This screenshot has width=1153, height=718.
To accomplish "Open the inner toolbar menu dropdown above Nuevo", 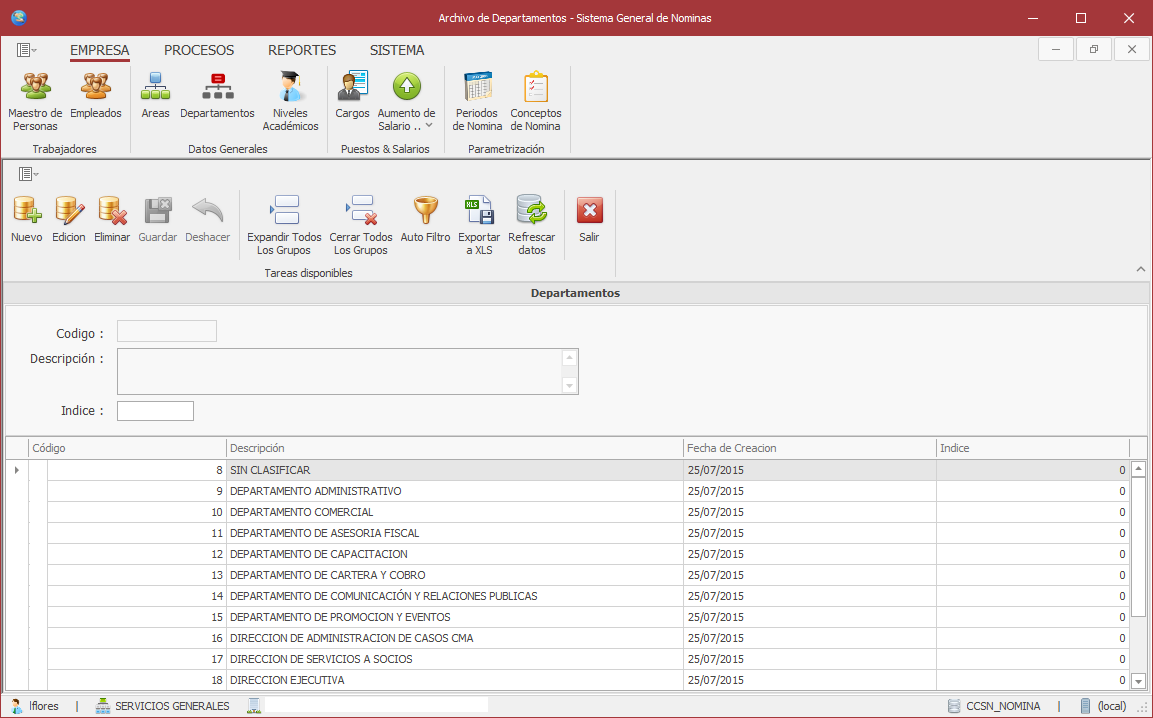I will pos(29,174).
